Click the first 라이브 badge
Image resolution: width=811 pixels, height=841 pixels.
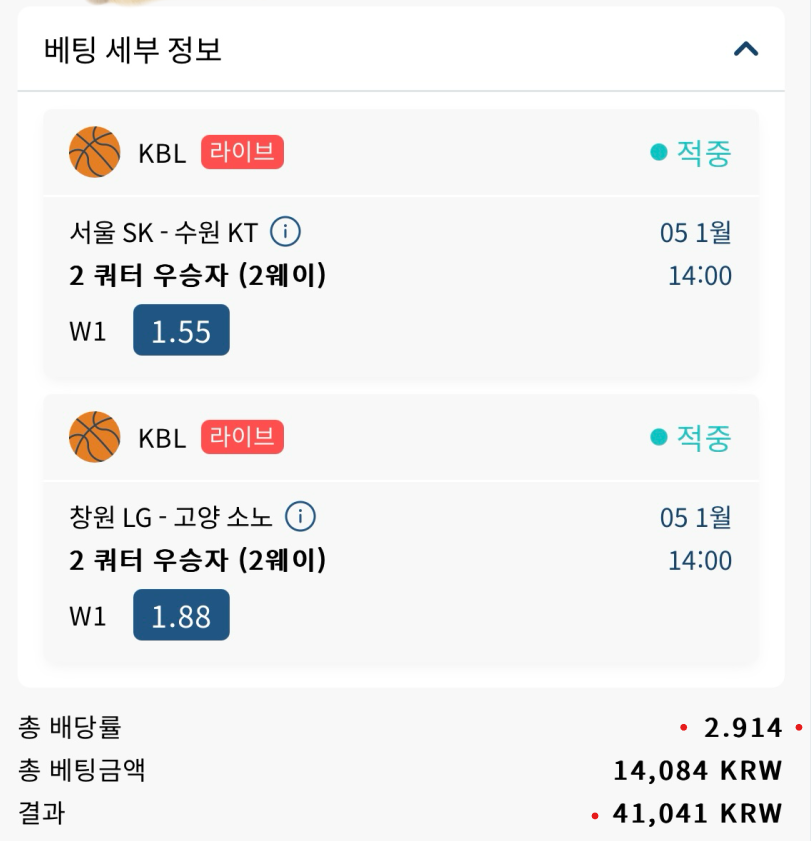242,152
